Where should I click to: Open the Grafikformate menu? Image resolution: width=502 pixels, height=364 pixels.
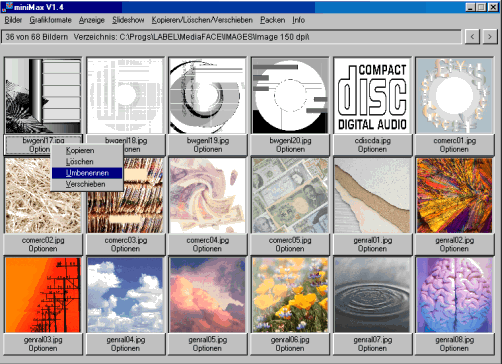click(50, 20)
